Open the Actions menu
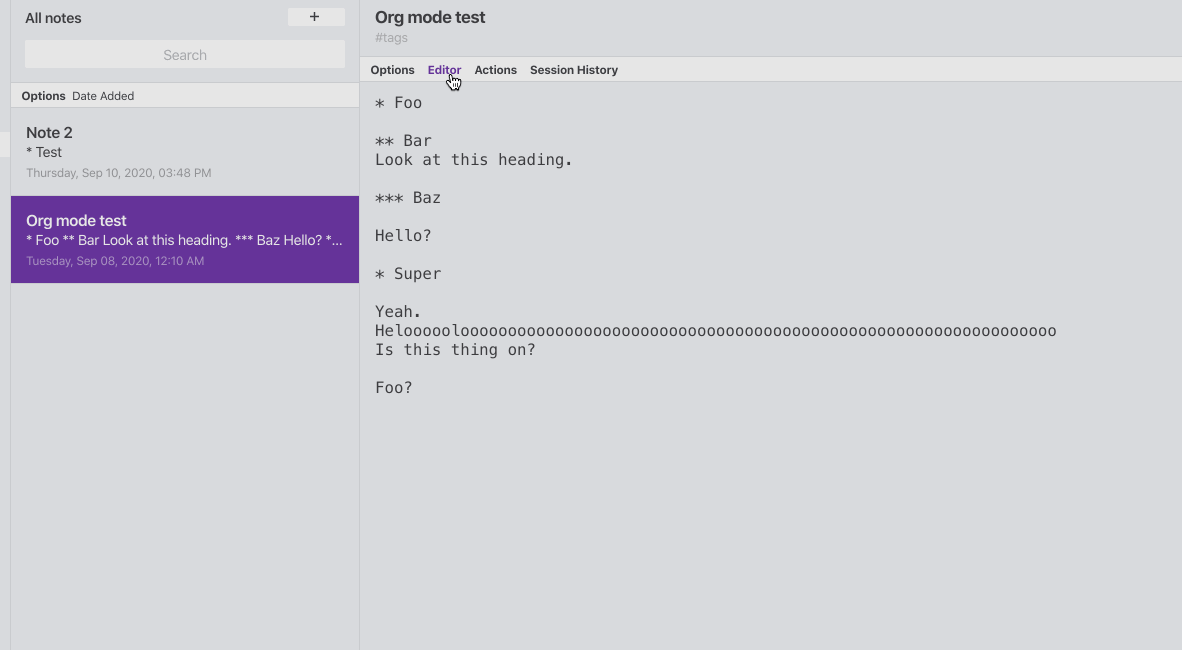Screen dimensions: 1182x650 [495, 69]
